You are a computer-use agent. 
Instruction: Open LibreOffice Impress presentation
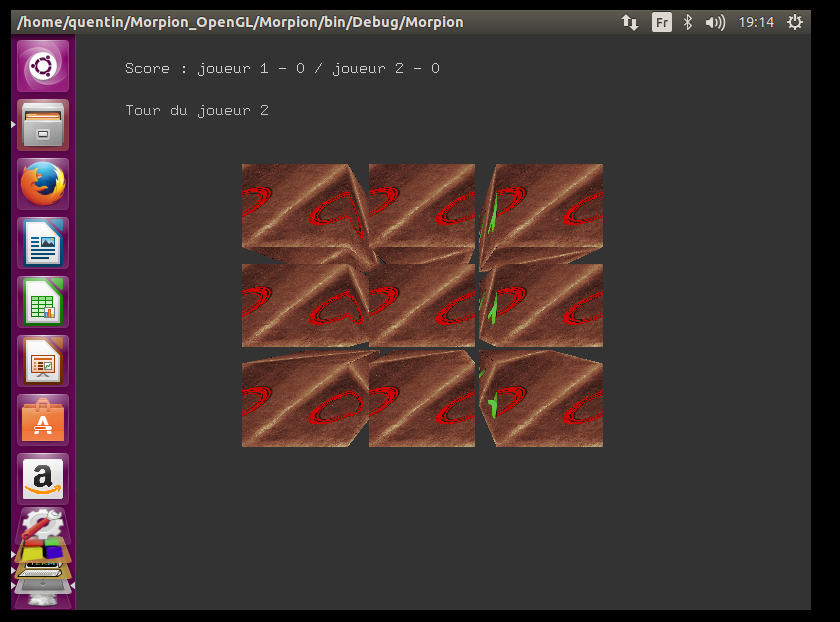point(43,361)
